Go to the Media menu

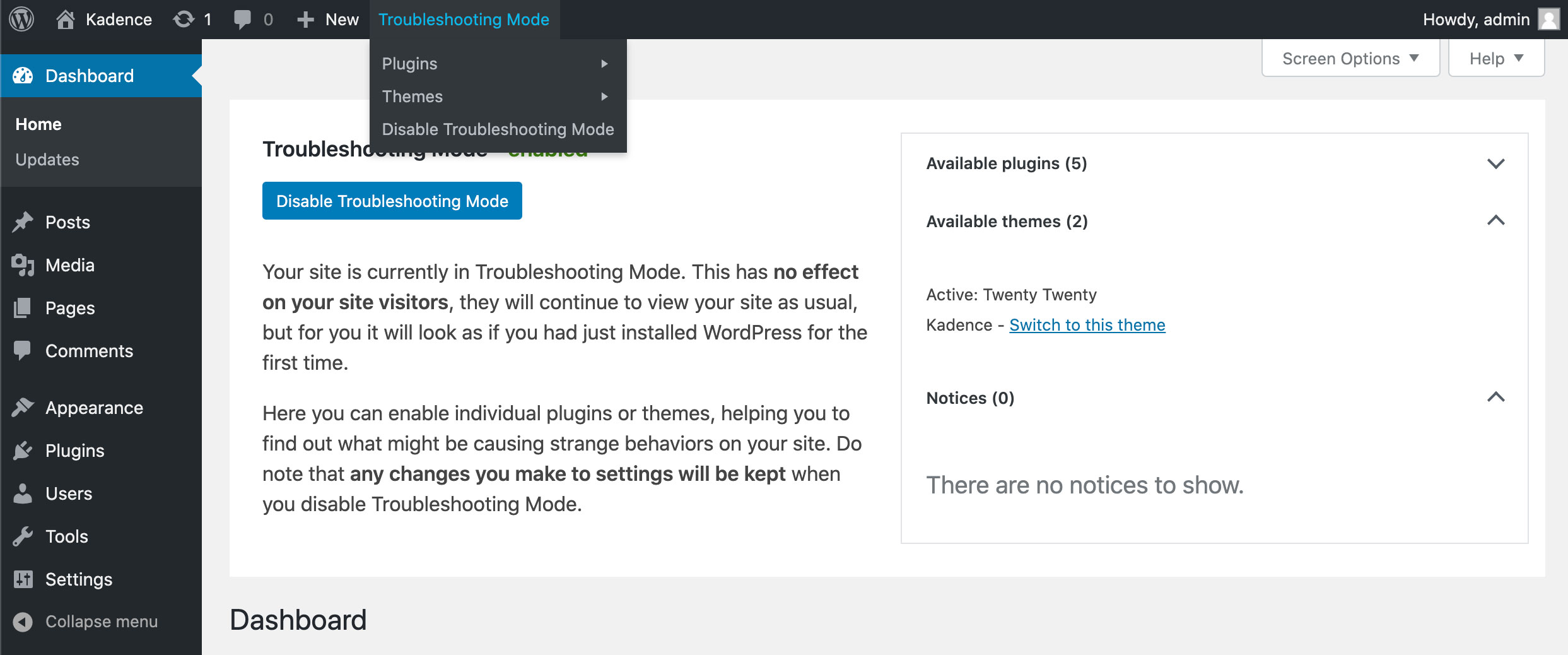(69, 265)
